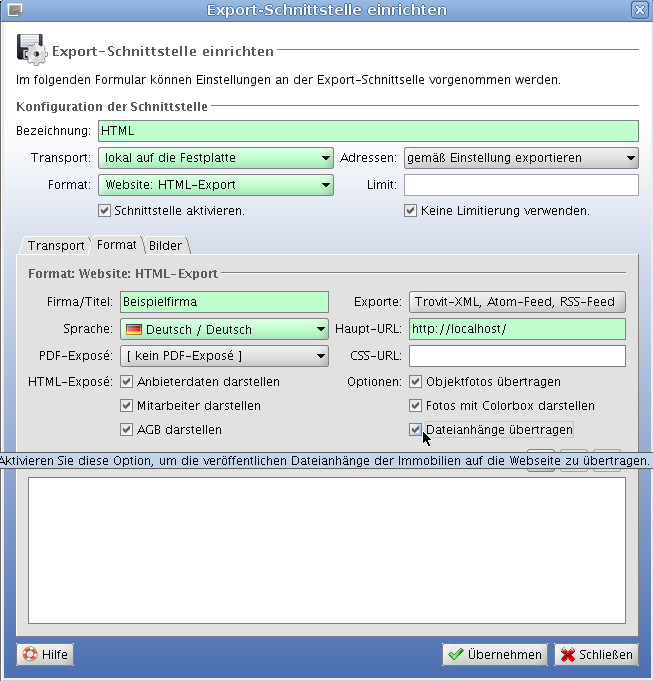Image resolution: width=653 pixels, height=681 pixels.
Task: Close the dialog via title bar X
Action: (640, 10)
